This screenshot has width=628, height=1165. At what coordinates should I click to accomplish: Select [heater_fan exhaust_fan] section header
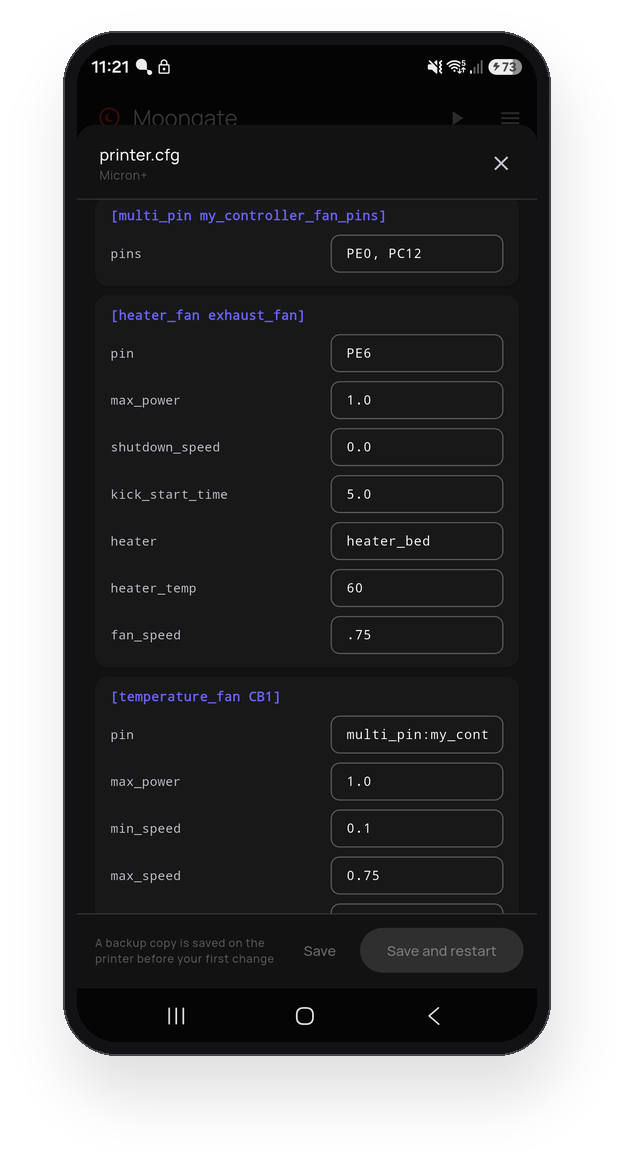pos(207,315)
